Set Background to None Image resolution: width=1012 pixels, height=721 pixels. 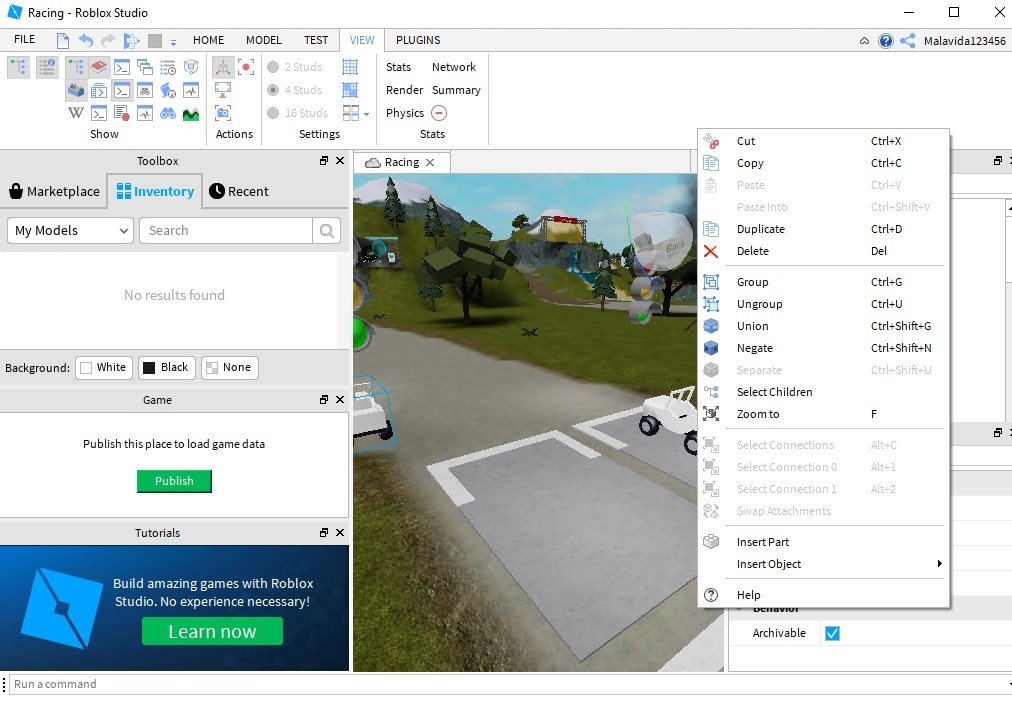(x=230, y=367)
